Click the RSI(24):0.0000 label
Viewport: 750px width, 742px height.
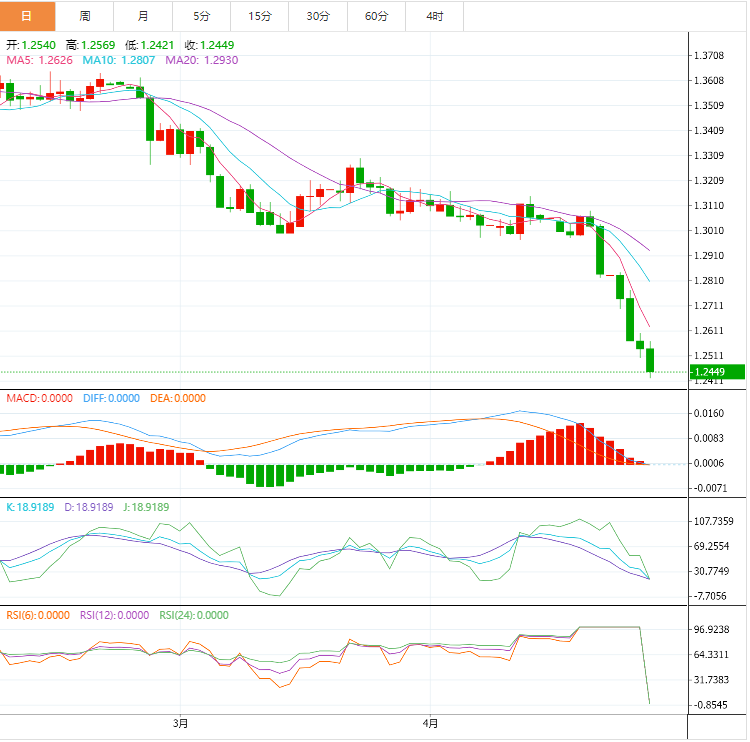194,615
